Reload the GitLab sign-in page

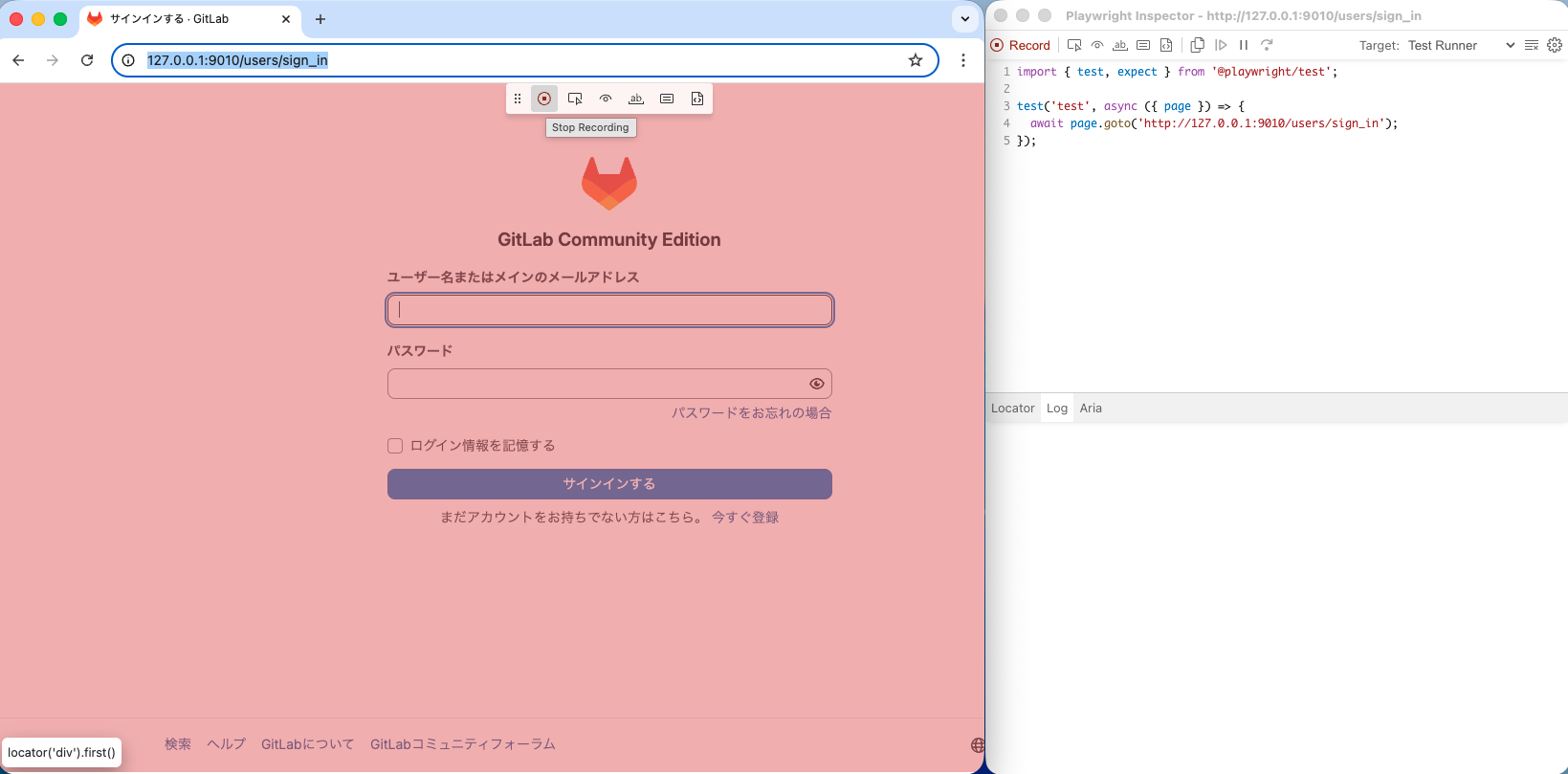pyautogui.click(x=87, y=60)
